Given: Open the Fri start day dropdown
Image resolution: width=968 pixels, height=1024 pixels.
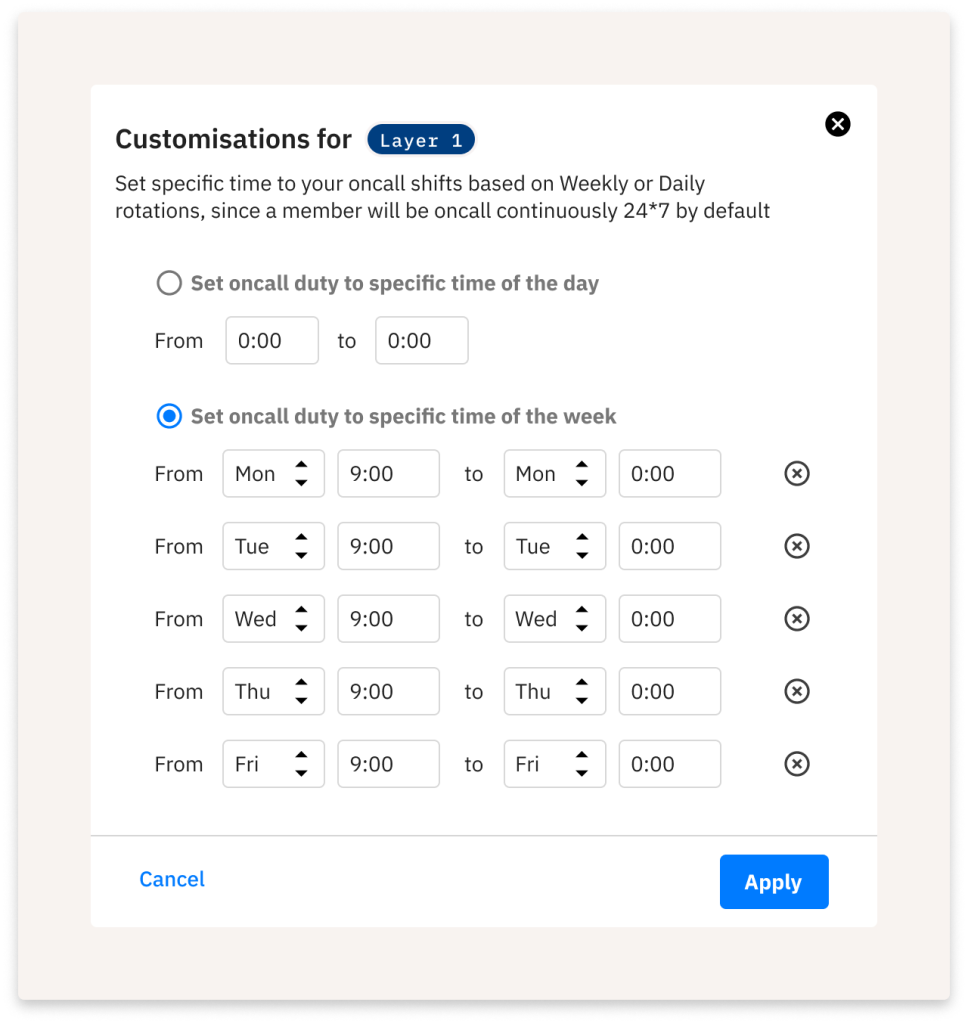Looking at the screenshot, I should (273, 764).
